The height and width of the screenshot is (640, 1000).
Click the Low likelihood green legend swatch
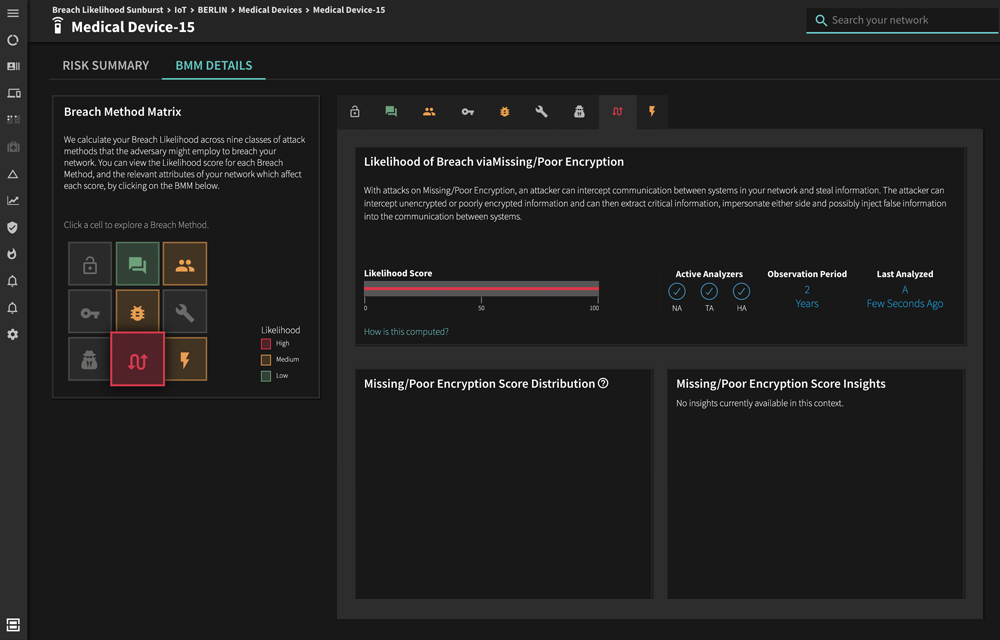pyautogui.click(x=266, y=376)
